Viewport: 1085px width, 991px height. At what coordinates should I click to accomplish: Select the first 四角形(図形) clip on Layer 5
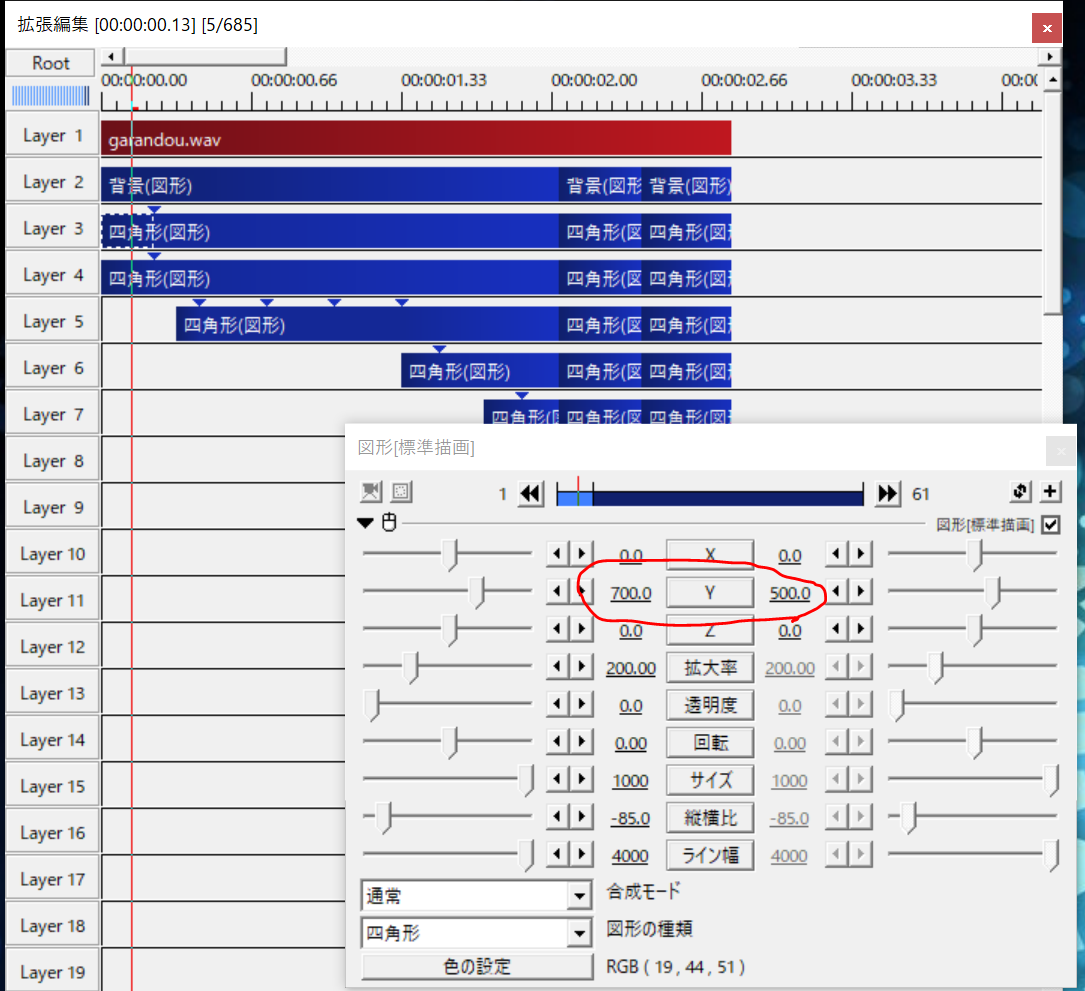(x=367, y=324)
